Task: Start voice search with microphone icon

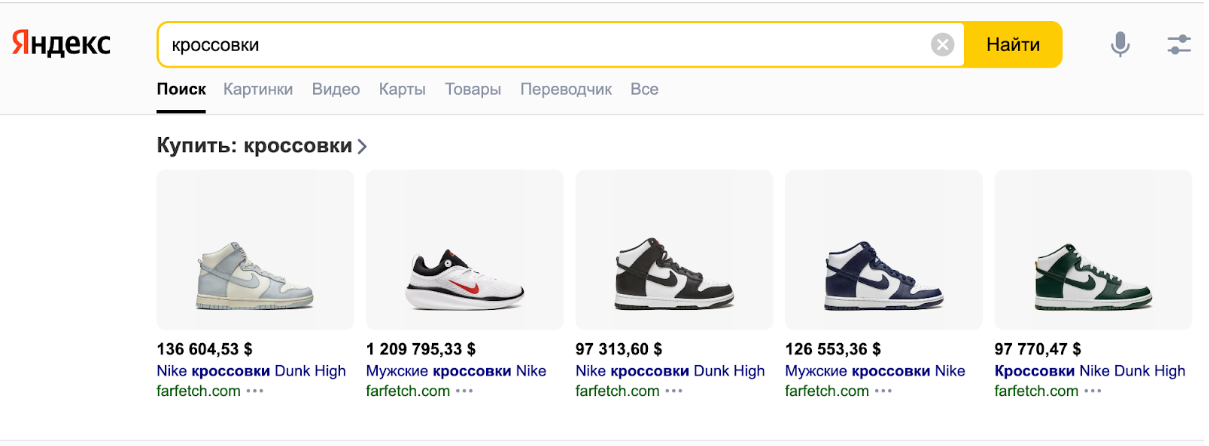Action: (1121, 44)
